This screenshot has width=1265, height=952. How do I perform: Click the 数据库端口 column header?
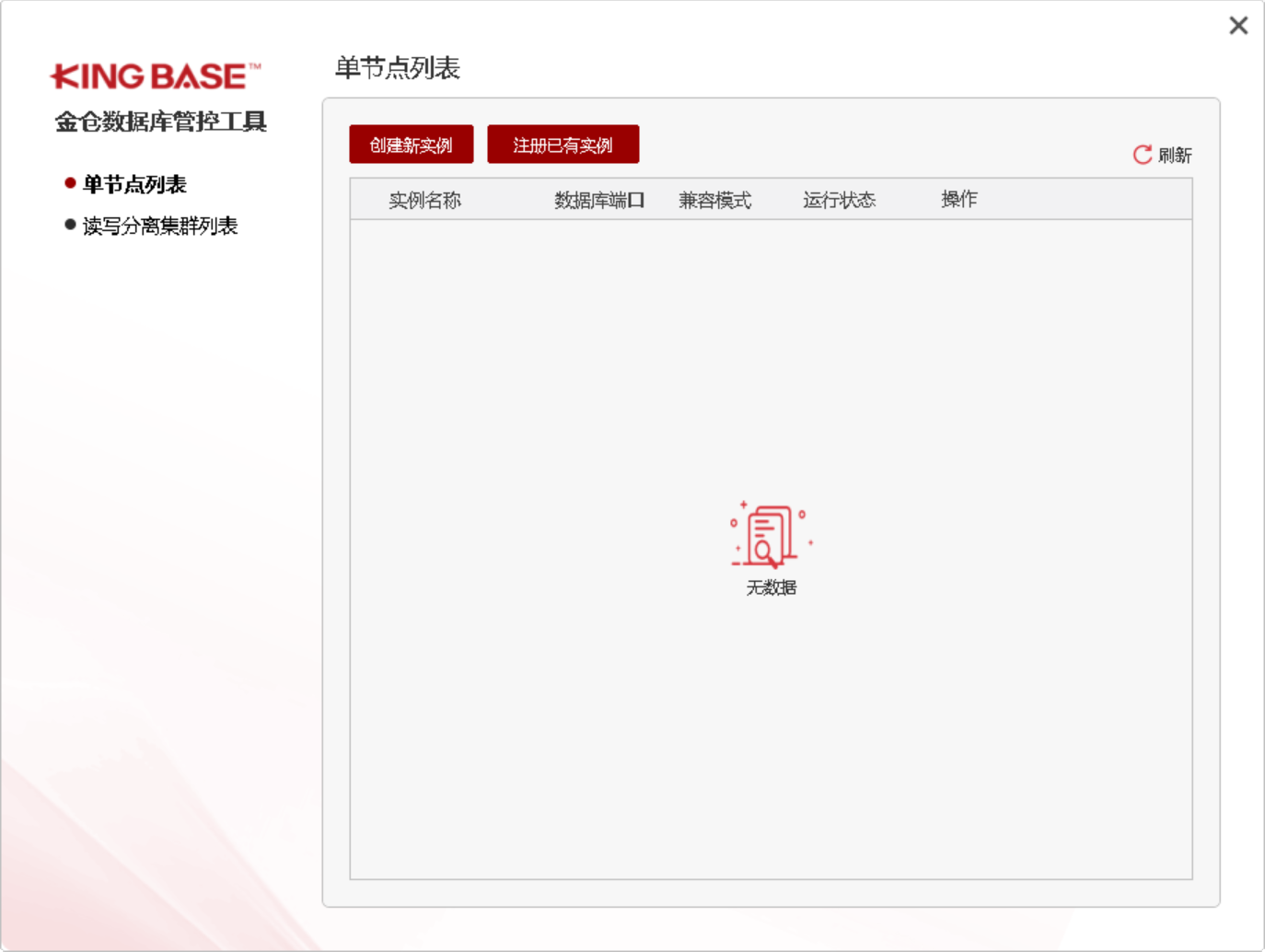[599, 200]
